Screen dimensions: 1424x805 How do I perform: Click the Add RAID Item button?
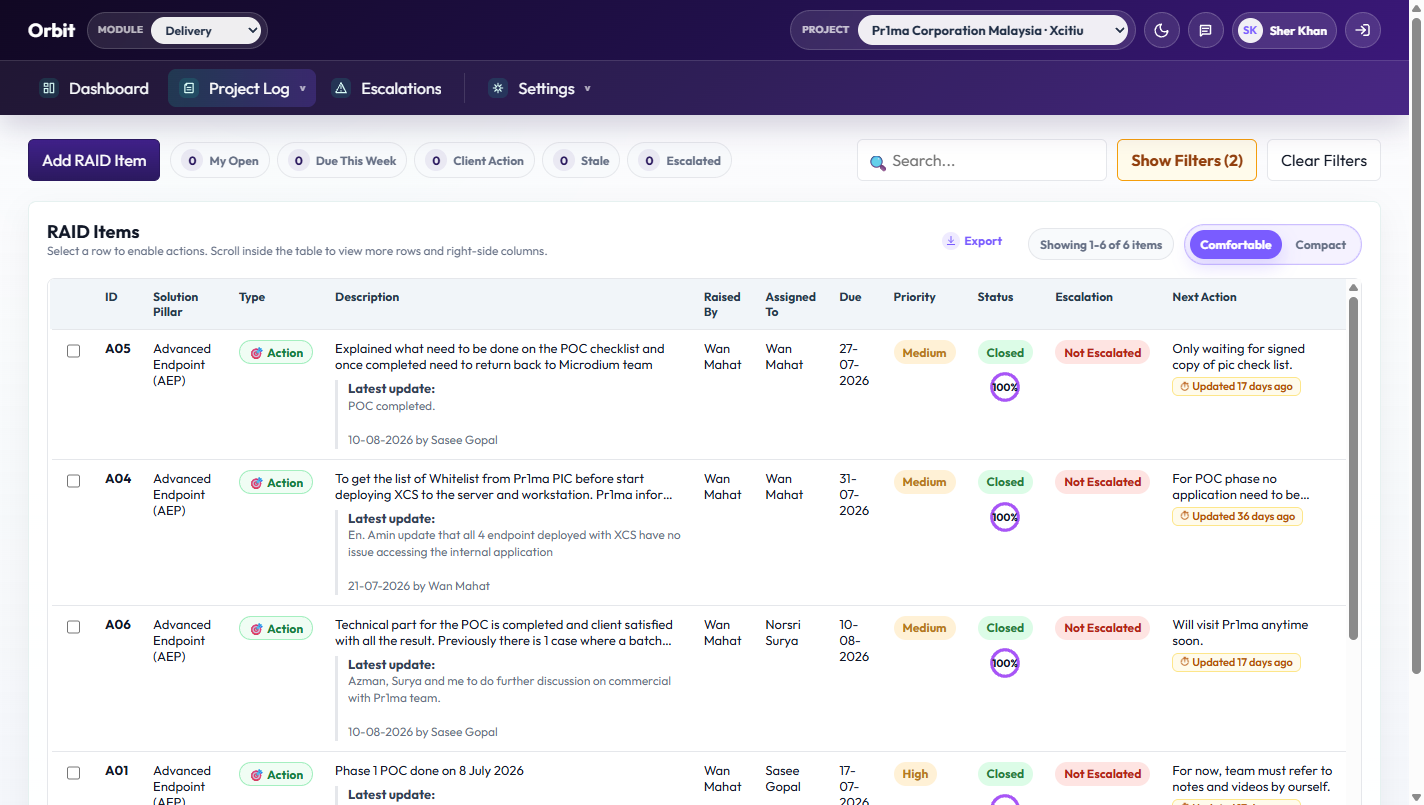pos(94,160)
